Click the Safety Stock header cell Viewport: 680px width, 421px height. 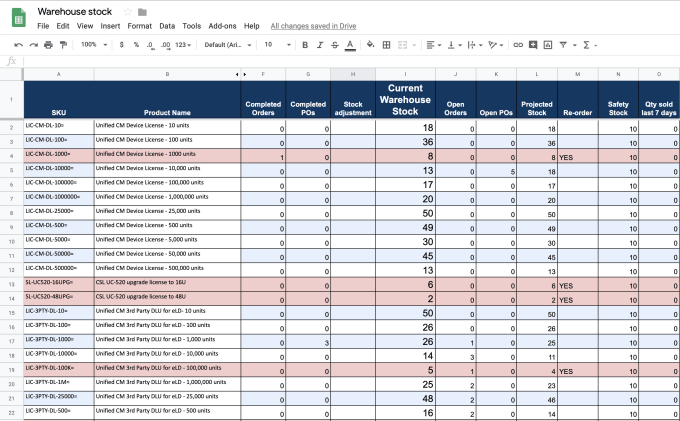[x=618, y=100]
